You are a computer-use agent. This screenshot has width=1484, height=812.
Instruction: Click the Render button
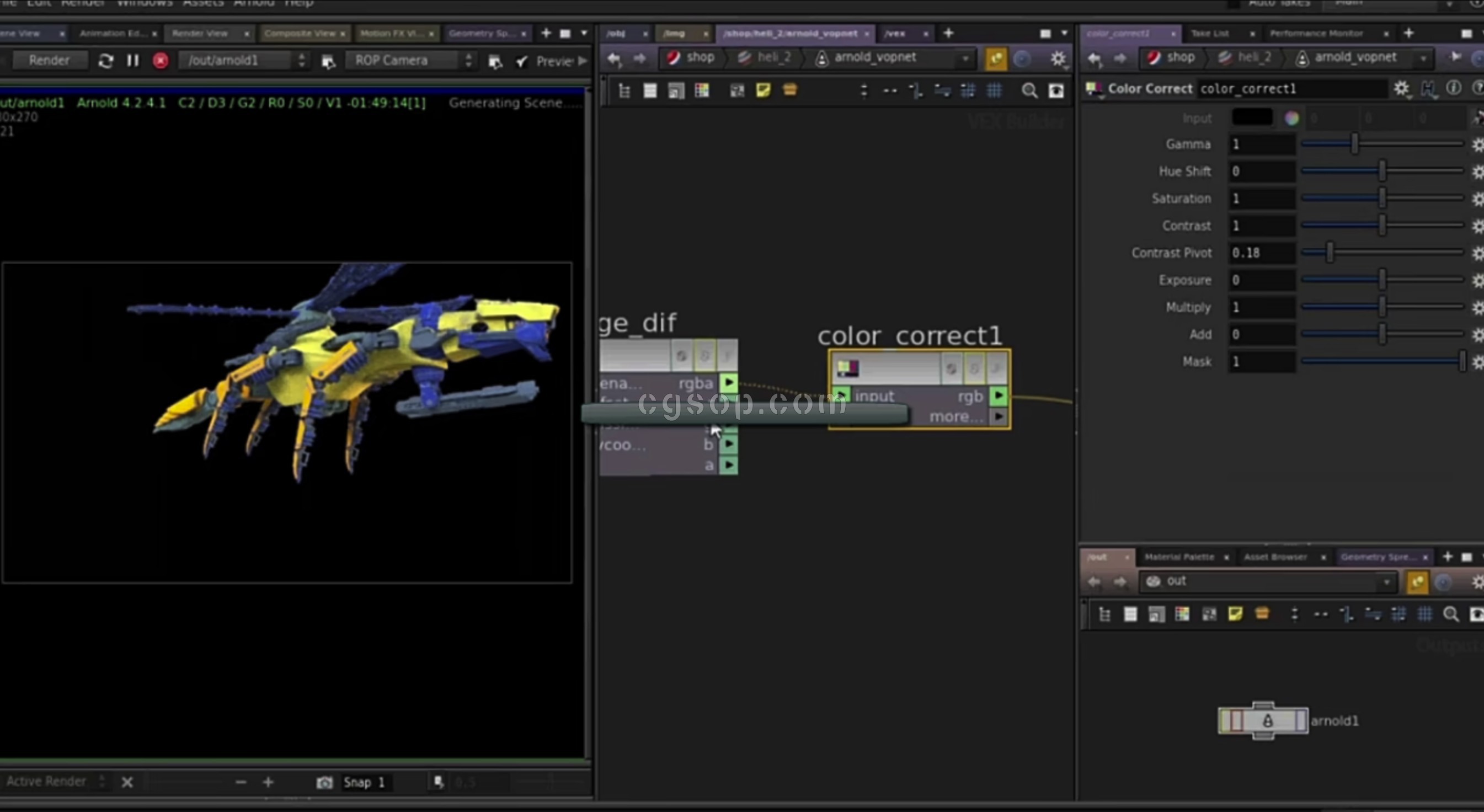[x=50, y=60]
